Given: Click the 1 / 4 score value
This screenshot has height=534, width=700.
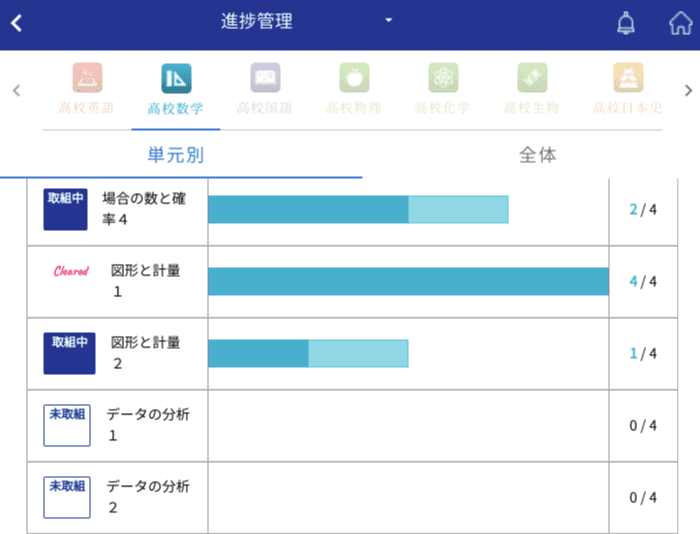Looking at the screenshot, I should (643, 353).
